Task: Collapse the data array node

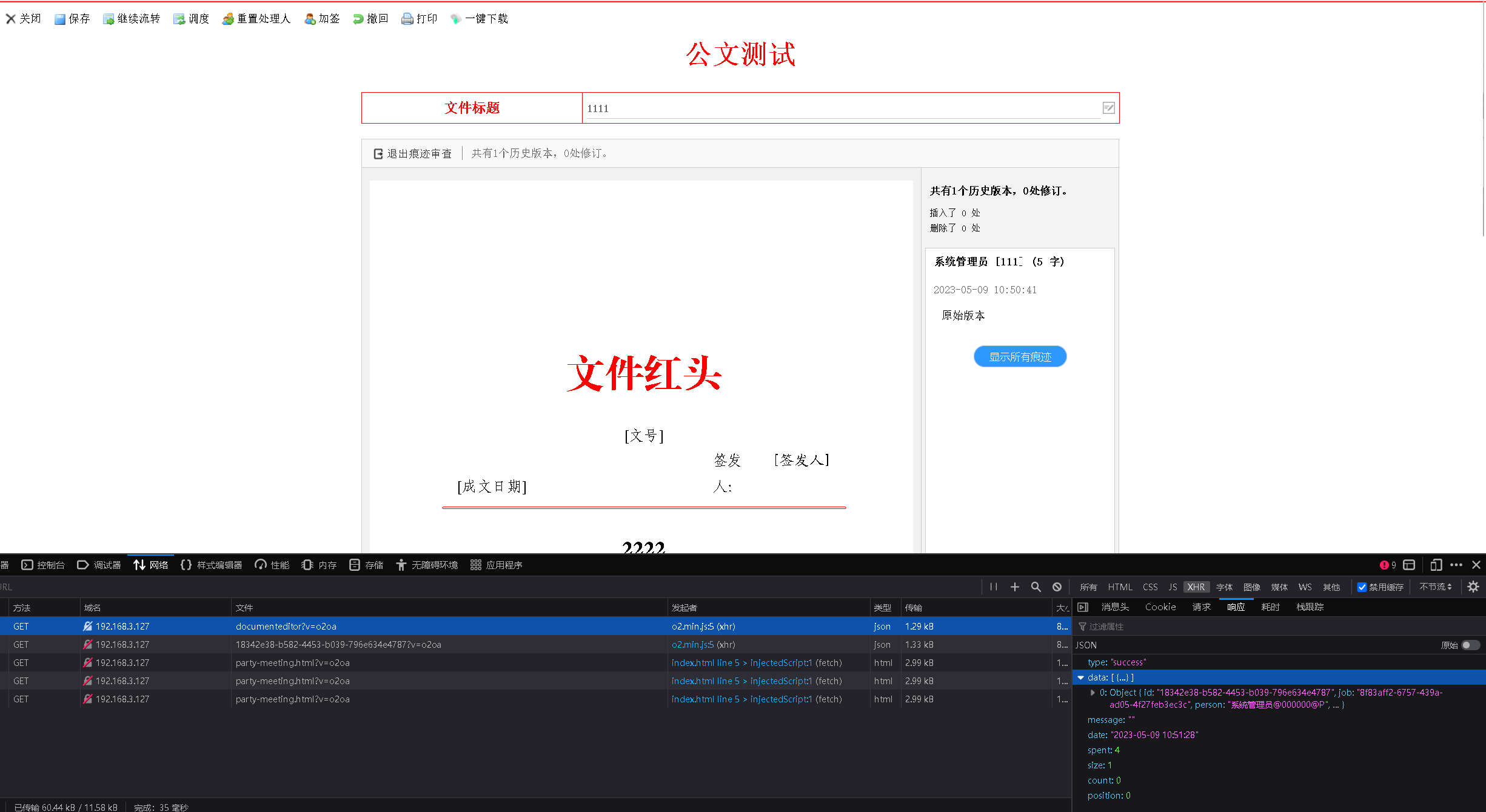Action: (1081, 677)
